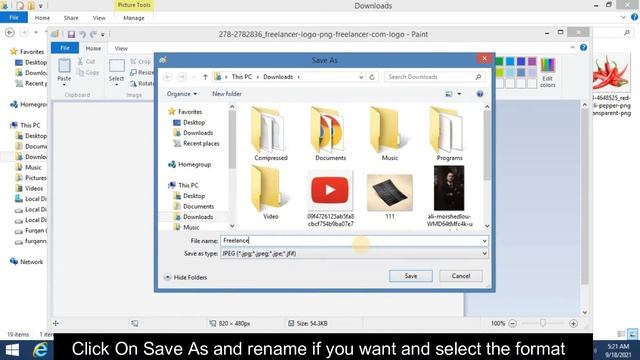
Task: Open Internet Explorer from taskbar
Action: click(x=40, y=350)
